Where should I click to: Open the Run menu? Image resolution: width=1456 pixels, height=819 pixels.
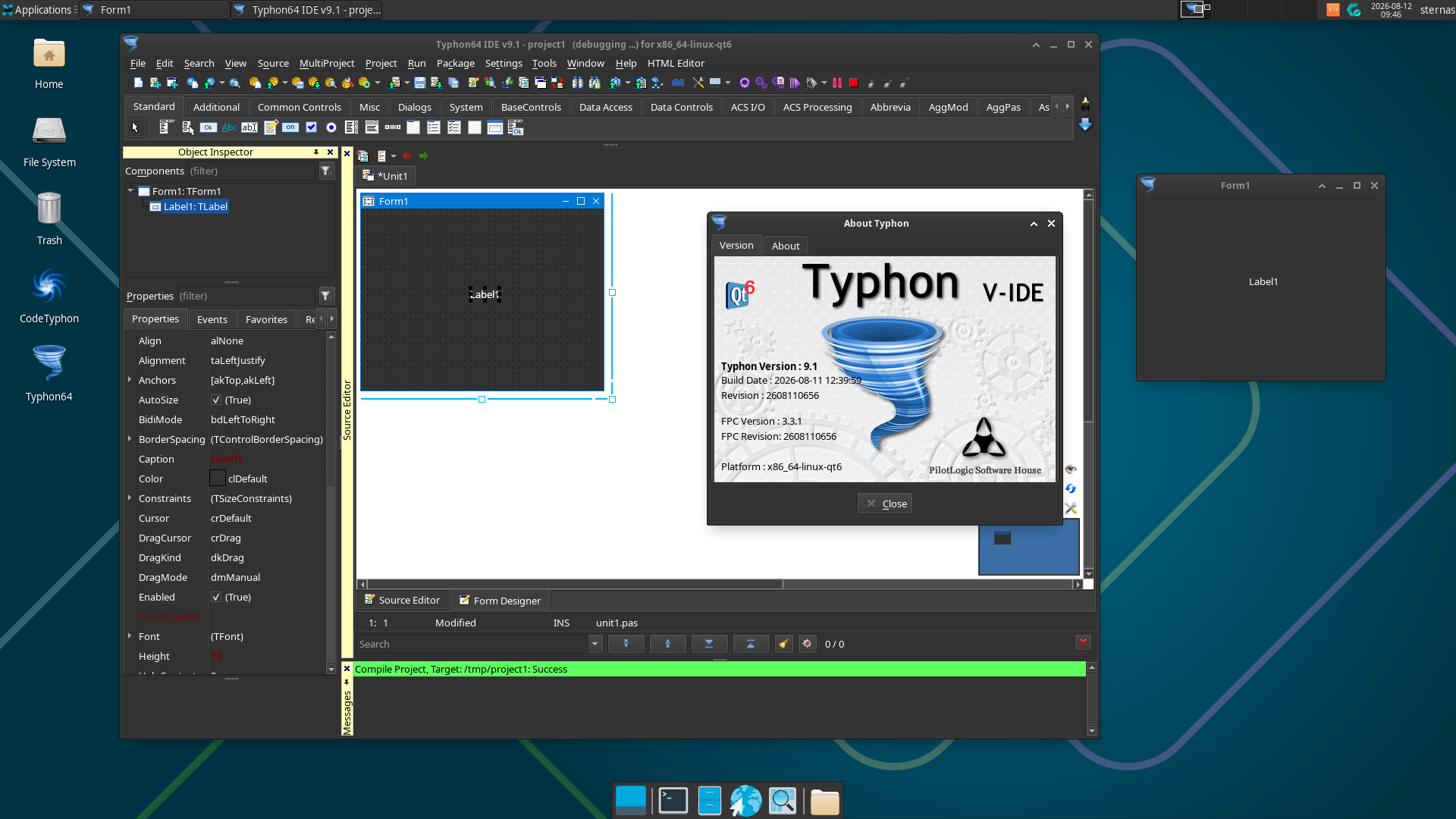[416, 63]
